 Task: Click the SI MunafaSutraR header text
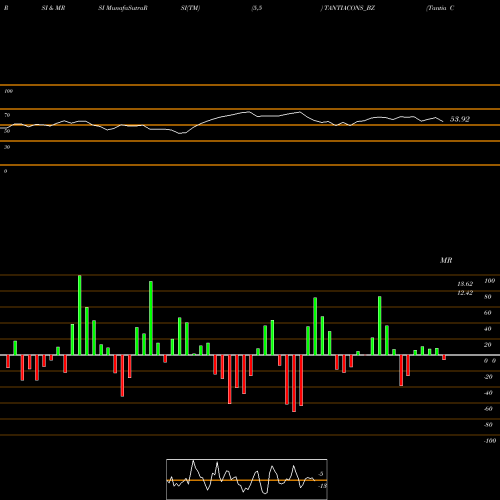click(123, 8)
